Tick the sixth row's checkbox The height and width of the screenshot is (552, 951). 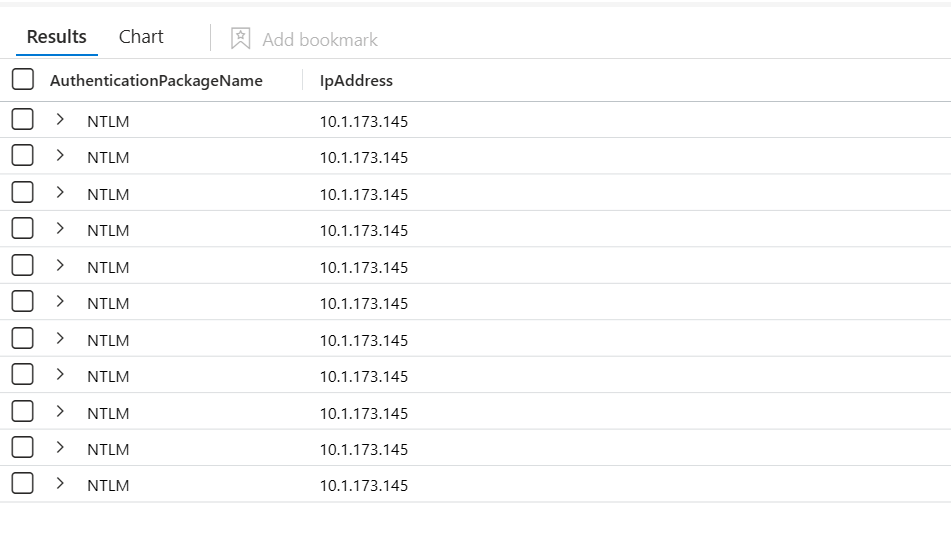(23, 302)
